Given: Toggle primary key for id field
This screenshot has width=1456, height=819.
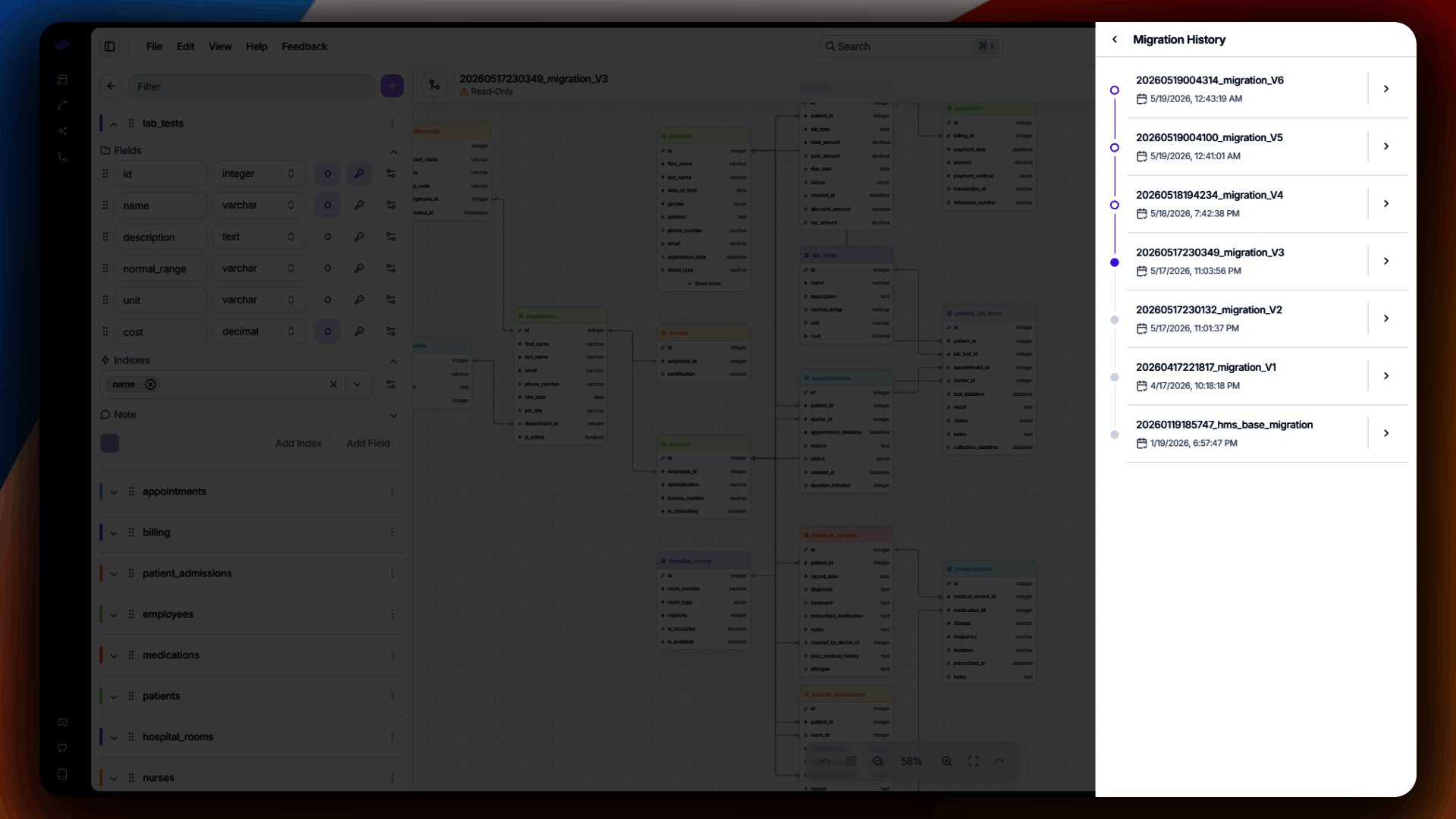Looking at the screenshot, I should coord(359,174).
